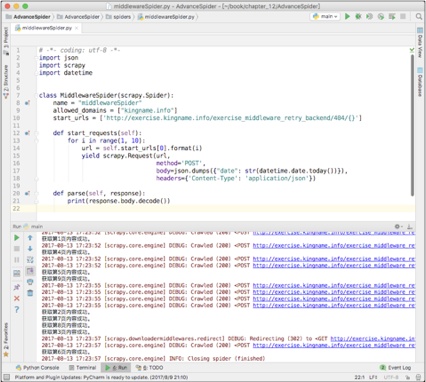Open the main run configuration dropdown
426x382 pixels.
point(325,16)
